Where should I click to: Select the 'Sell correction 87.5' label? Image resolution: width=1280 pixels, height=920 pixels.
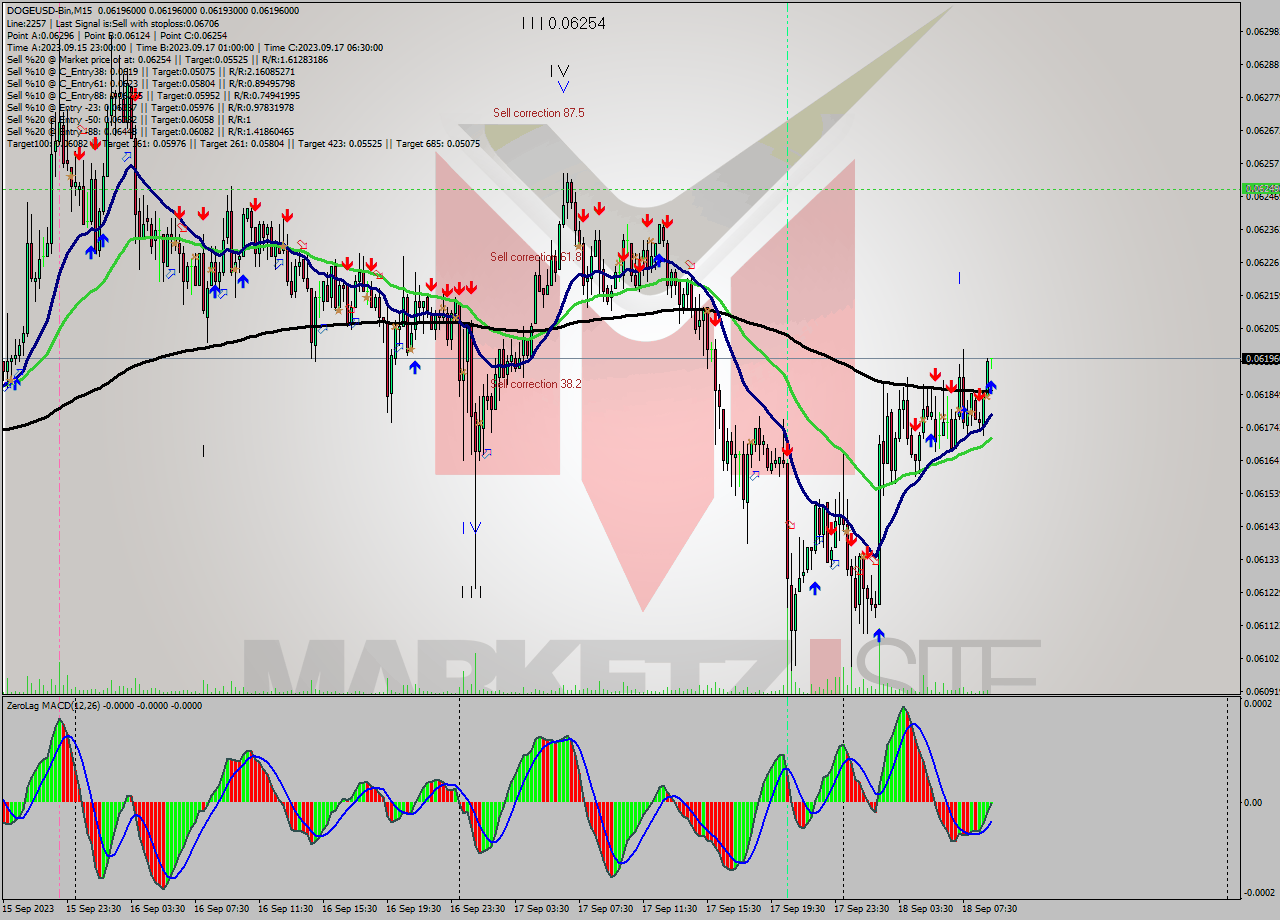(x=538, y=113)
